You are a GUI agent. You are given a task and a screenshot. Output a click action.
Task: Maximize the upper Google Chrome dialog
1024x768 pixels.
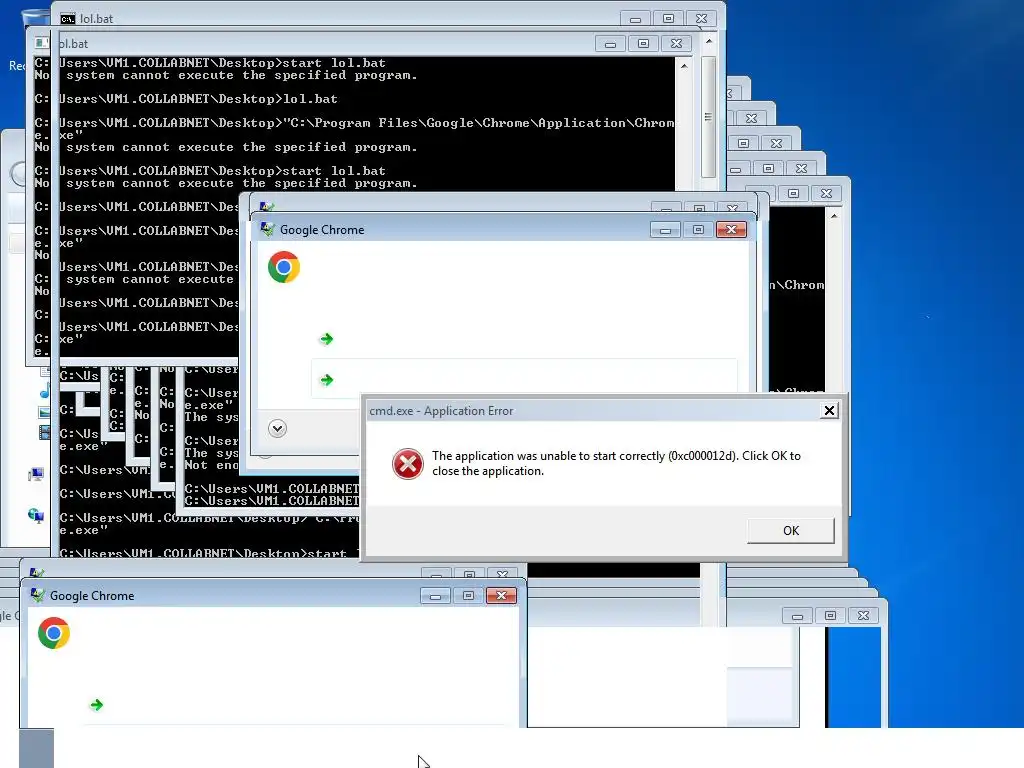697,230
